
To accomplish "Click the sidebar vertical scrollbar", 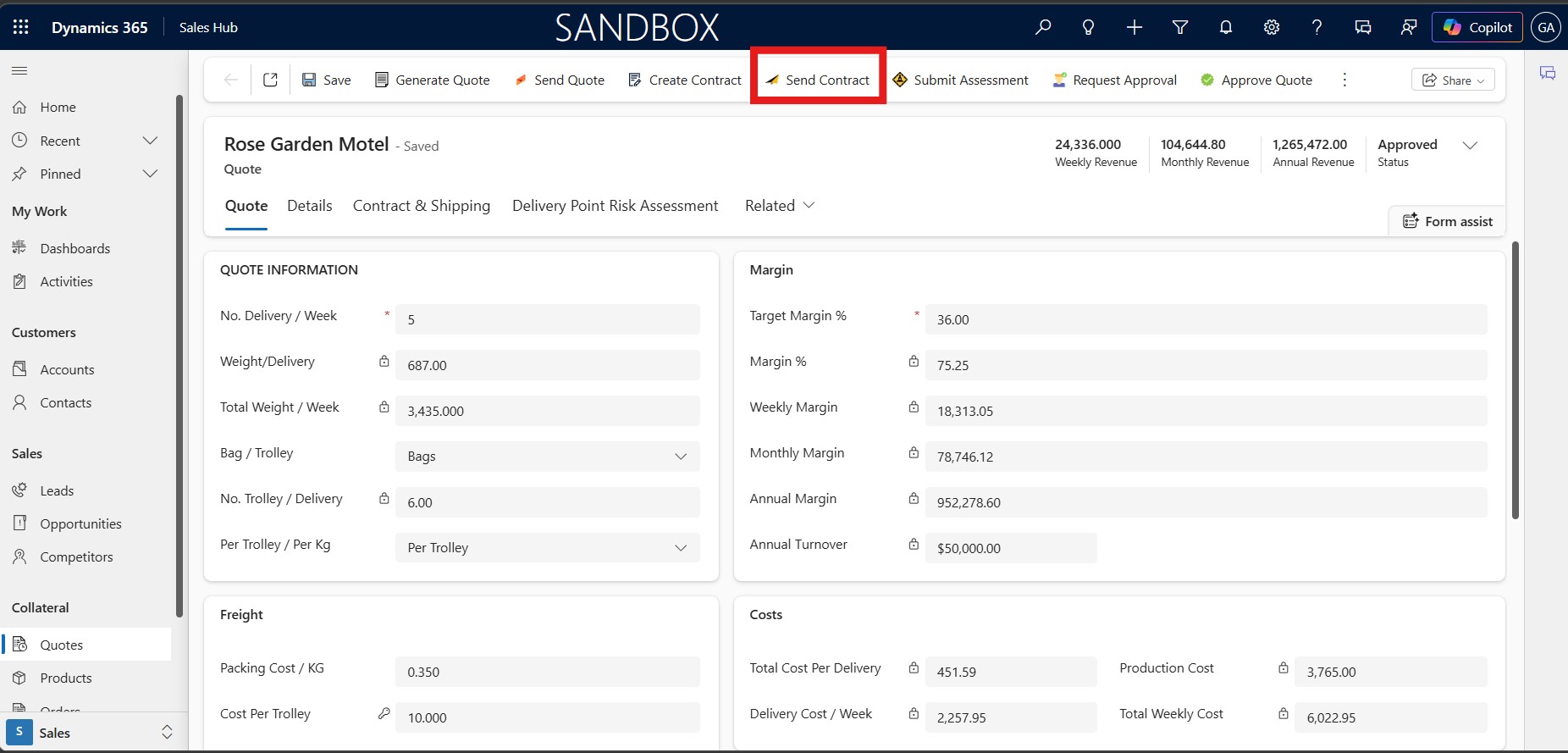I will pos(179,356).
